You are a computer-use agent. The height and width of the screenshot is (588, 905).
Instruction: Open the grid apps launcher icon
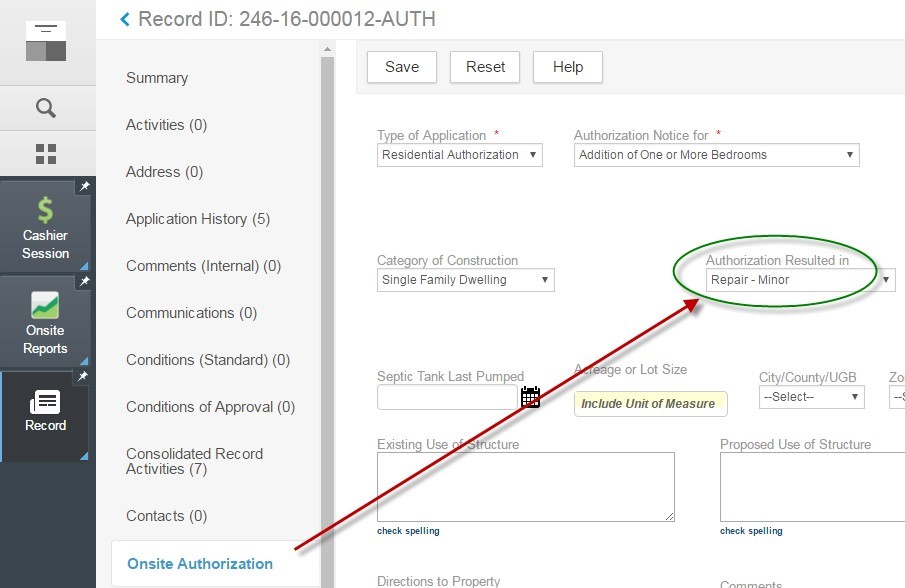point(46,154)
